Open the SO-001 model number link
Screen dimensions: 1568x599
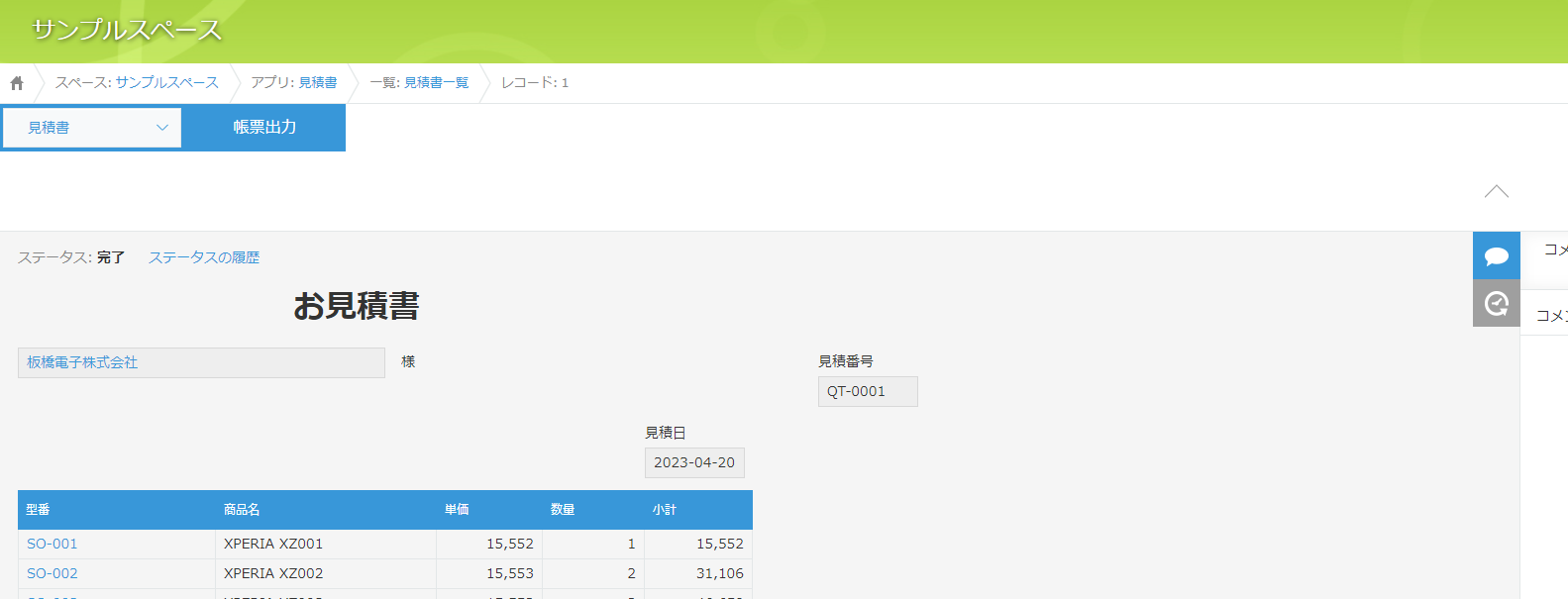click(x=52, y=544)
